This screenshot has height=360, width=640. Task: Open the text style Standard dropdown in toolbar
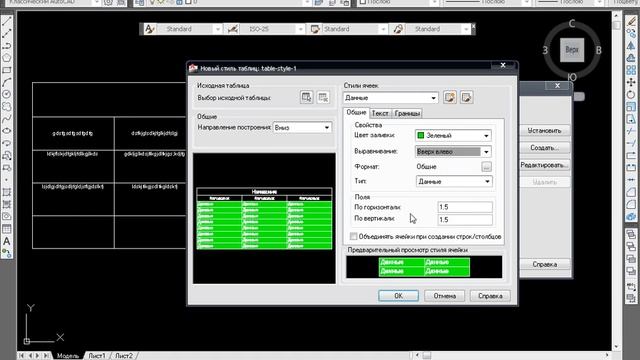[189, 29]
